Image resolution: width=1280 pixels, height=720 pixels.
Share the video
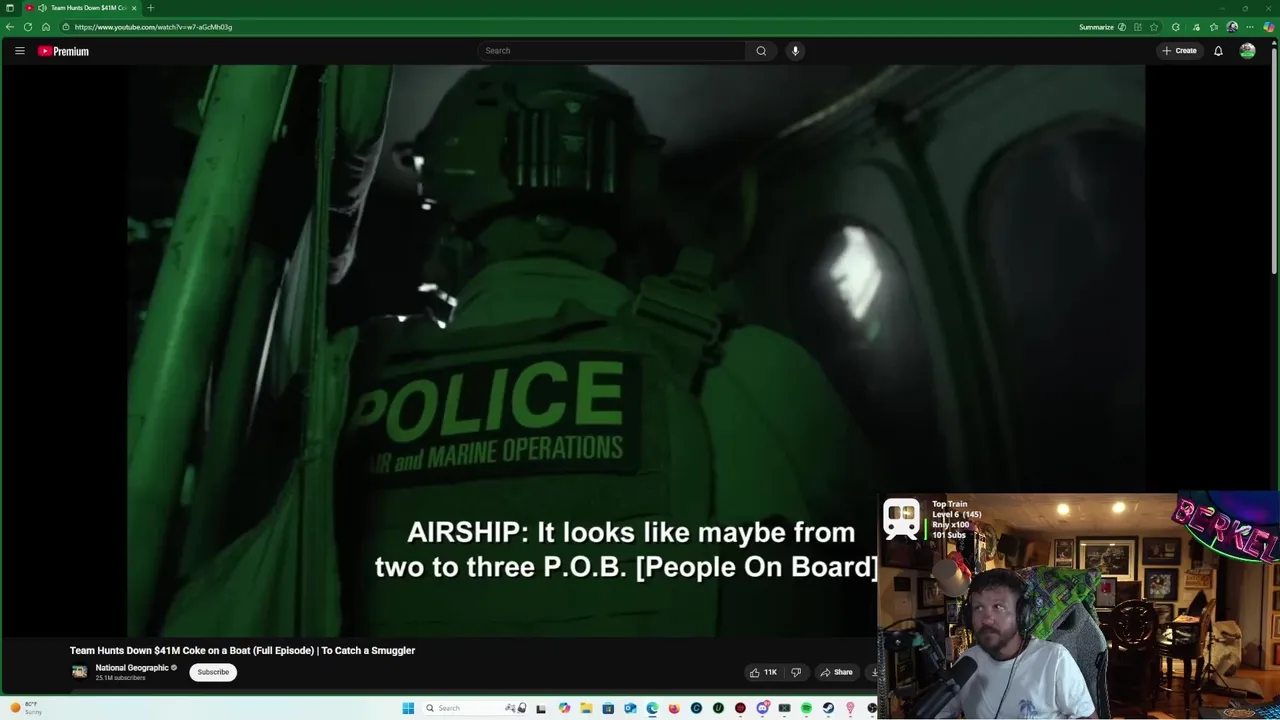pyautogui.click(x=836, y=672)
